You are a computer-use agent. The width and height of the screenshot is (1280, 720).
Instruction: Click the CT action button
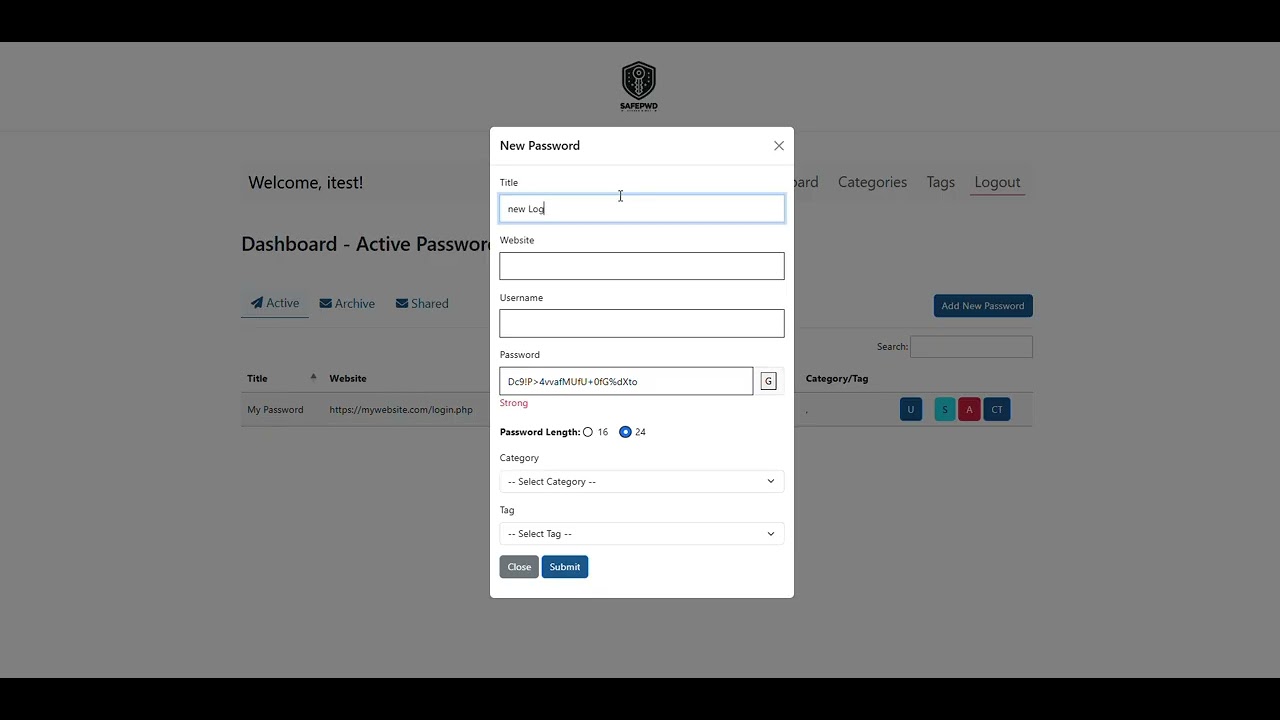pyautogui.click(x=997, y=409)
